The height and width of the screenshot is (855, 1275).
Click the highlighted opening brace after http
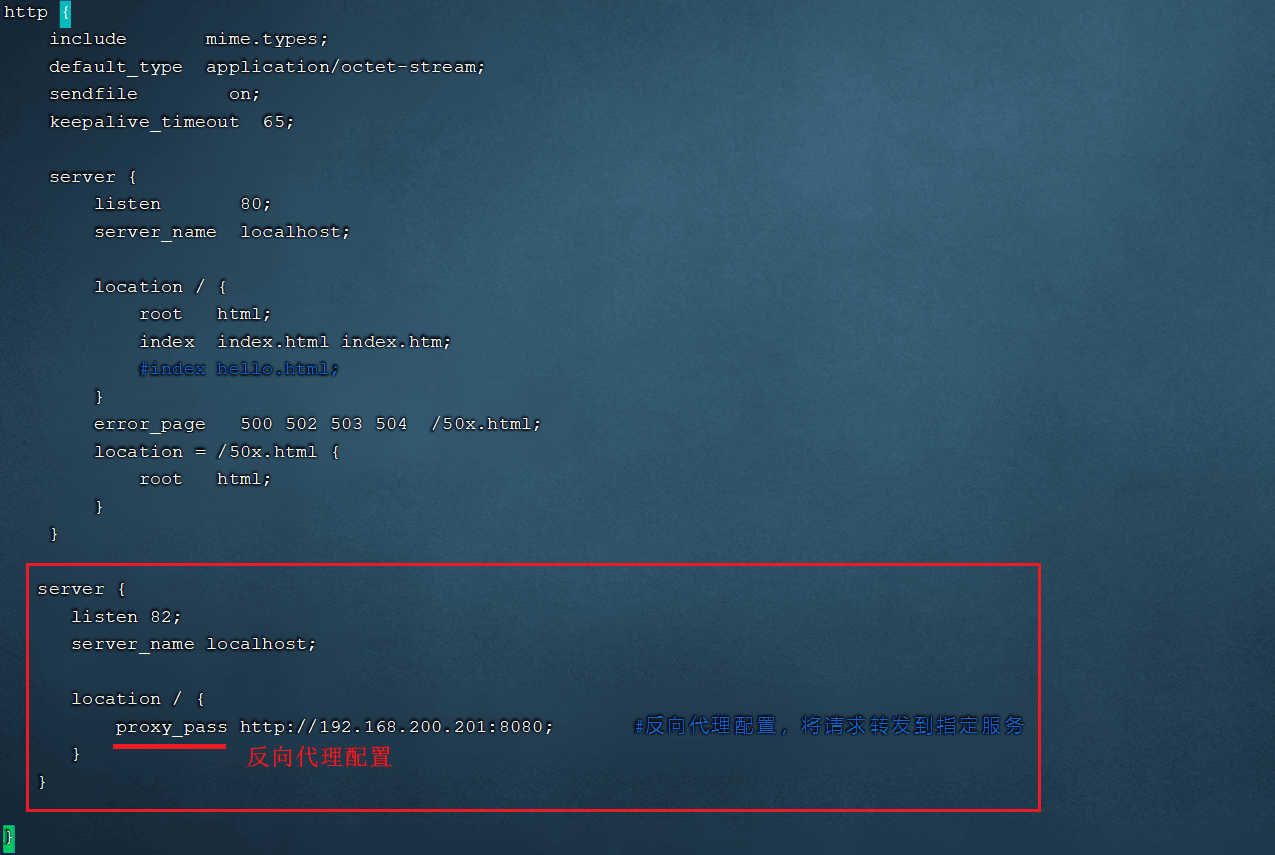tap(65, 13)
